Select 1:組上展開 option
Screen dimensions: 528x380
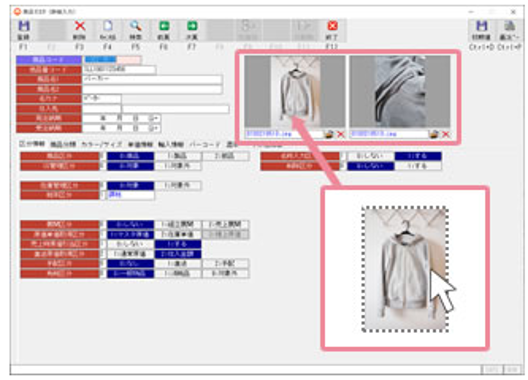point(178,224)
